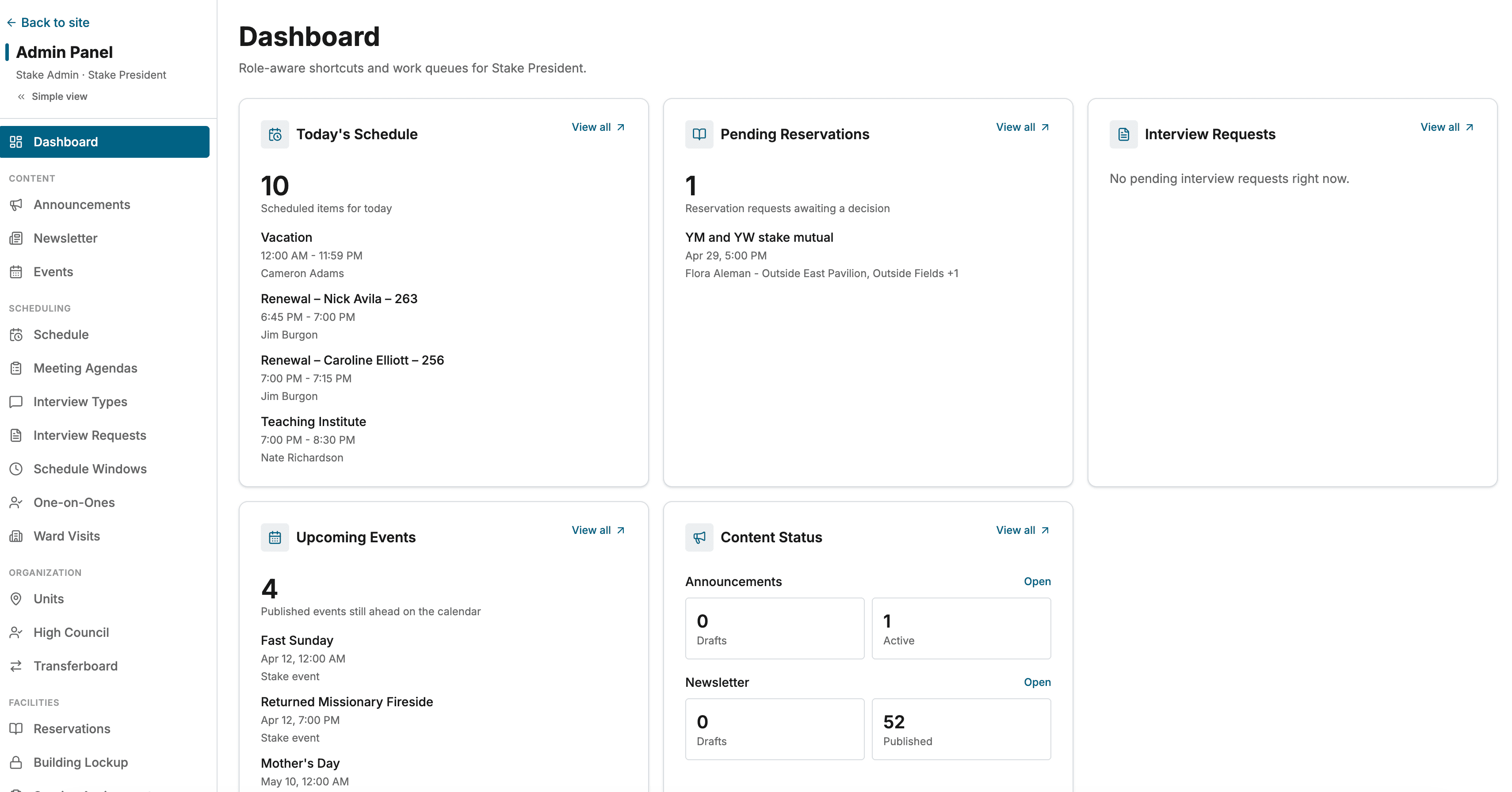
Task: Click the Ward Visits building icon
Action: coord(16,536)
